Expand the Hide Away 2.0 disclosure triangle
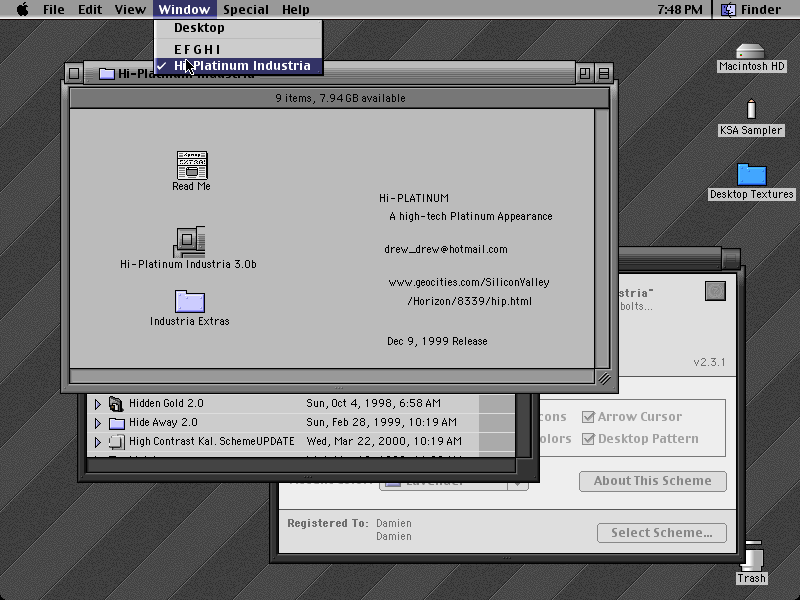This screenshot has height=600, width=800. point(97,423)
